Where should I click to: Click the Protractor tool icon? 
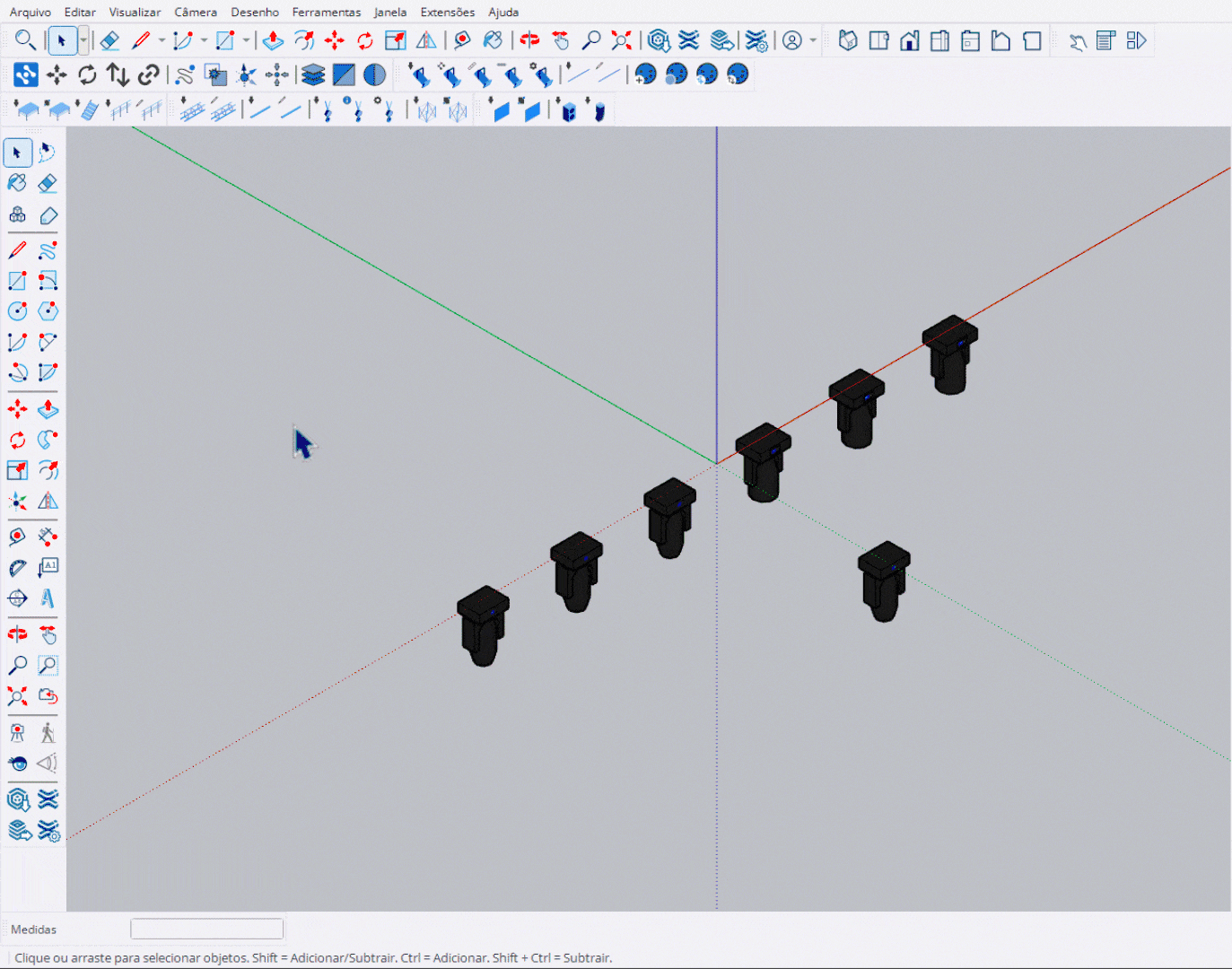pos(17,568)
